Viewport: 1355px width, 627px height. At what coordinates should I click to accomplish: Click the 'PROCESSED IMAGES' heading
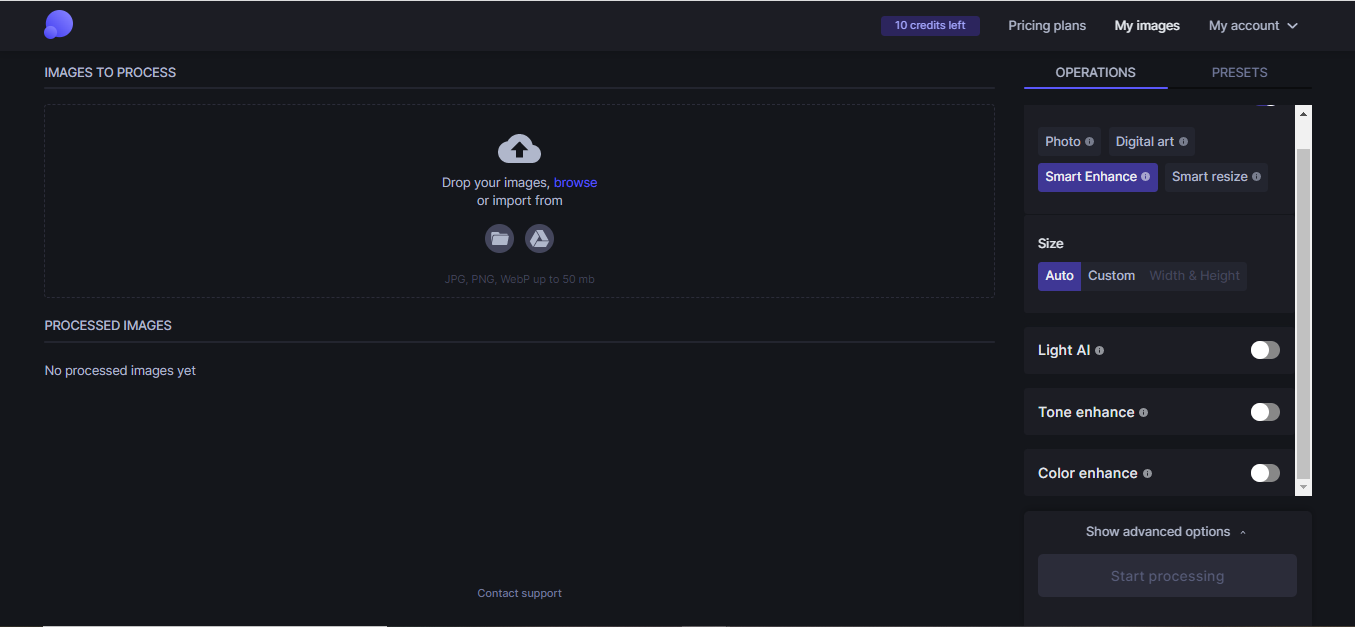coord(108,326)
